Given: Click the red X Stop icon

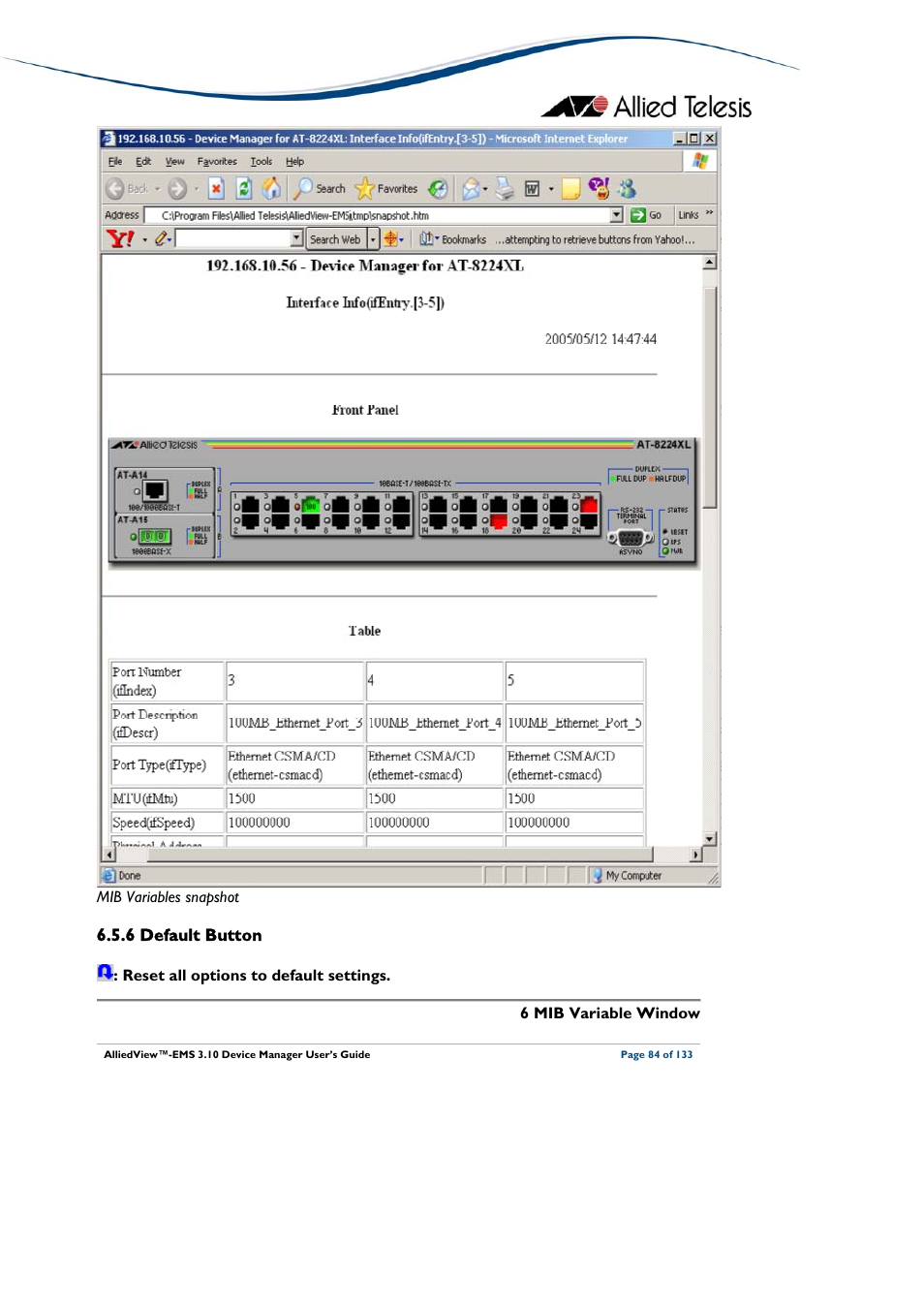Looking at the screenshot, I should click(x=217, y=188).
